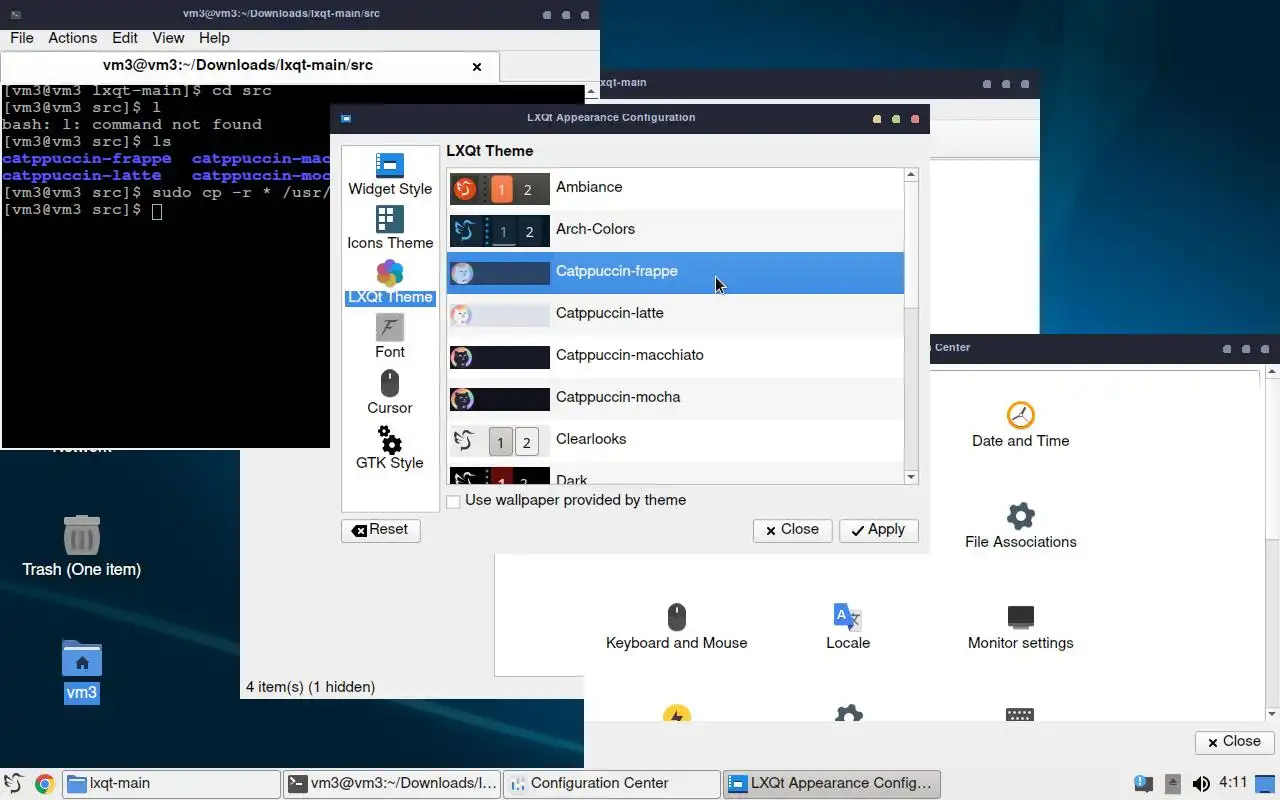Screen dimensions: 1280x800
Task: Open the Icons Theme section
Action: tap(390, 229)
